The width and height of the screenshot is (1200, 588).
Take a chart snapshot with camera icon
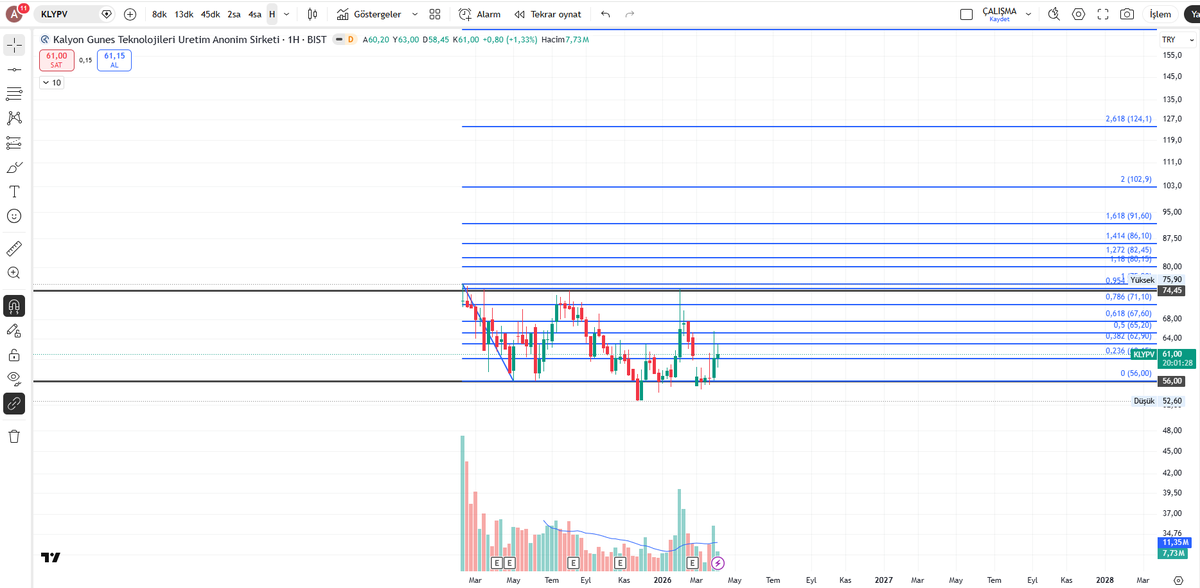[1127, 14]
